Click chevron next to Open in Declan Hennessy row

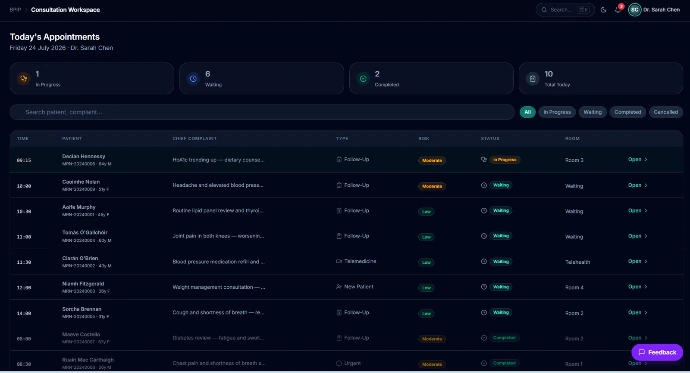(x=646, y=160)
